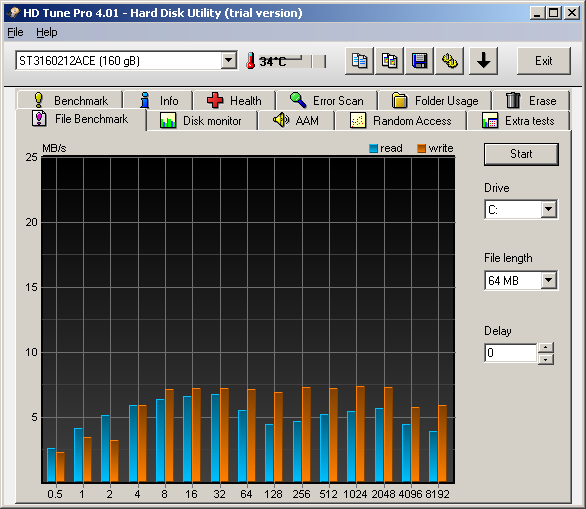Click the 0.5 x-axis label

[55, 494]
